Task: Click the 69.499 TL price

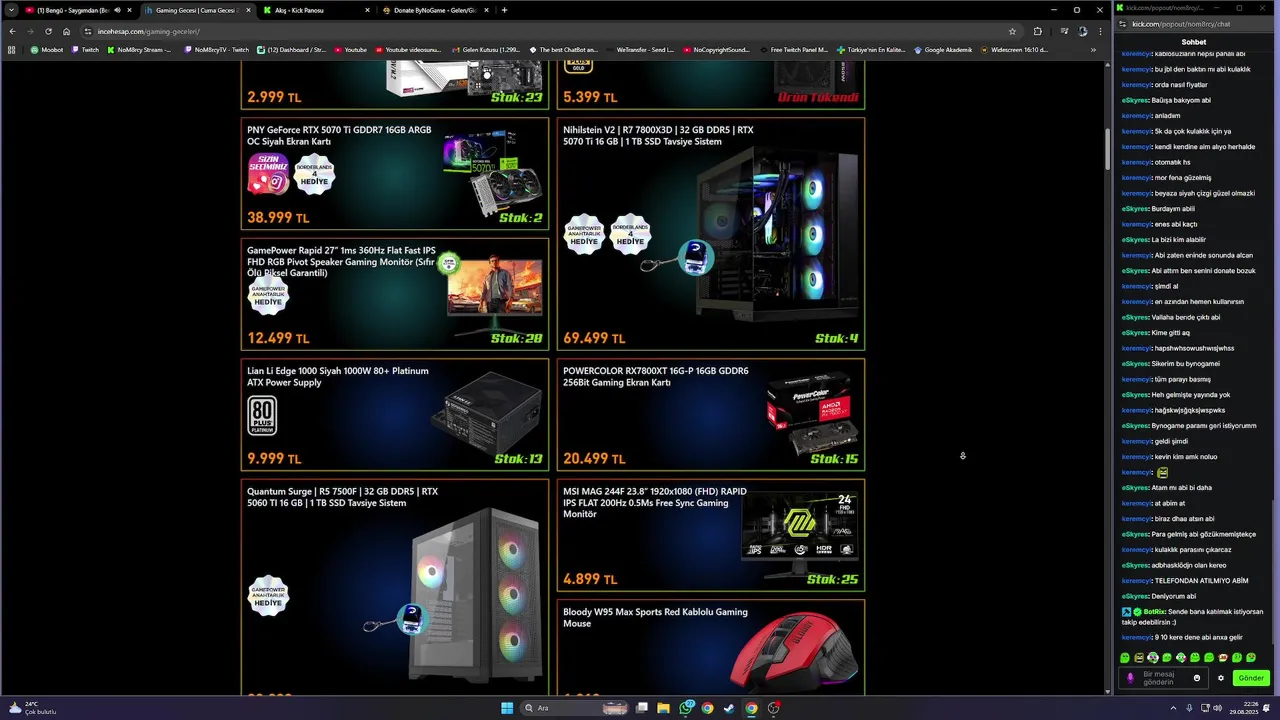Action: 594,339
